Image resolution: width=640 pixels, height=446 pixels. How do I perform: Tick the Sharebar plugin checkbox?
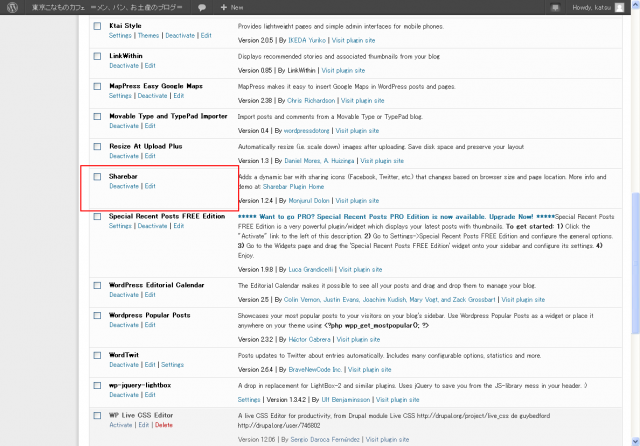[x=97, y=177]
